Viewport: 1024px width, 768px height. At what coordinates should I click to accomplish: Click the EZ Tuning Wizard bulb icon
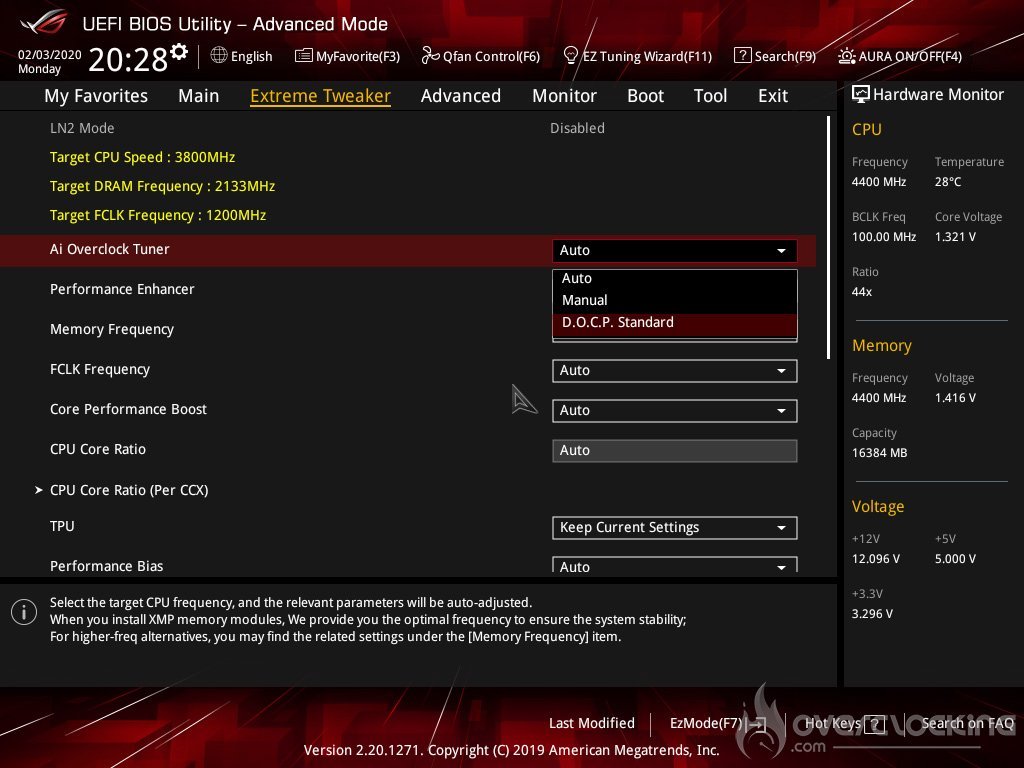[x=571, y=56]
